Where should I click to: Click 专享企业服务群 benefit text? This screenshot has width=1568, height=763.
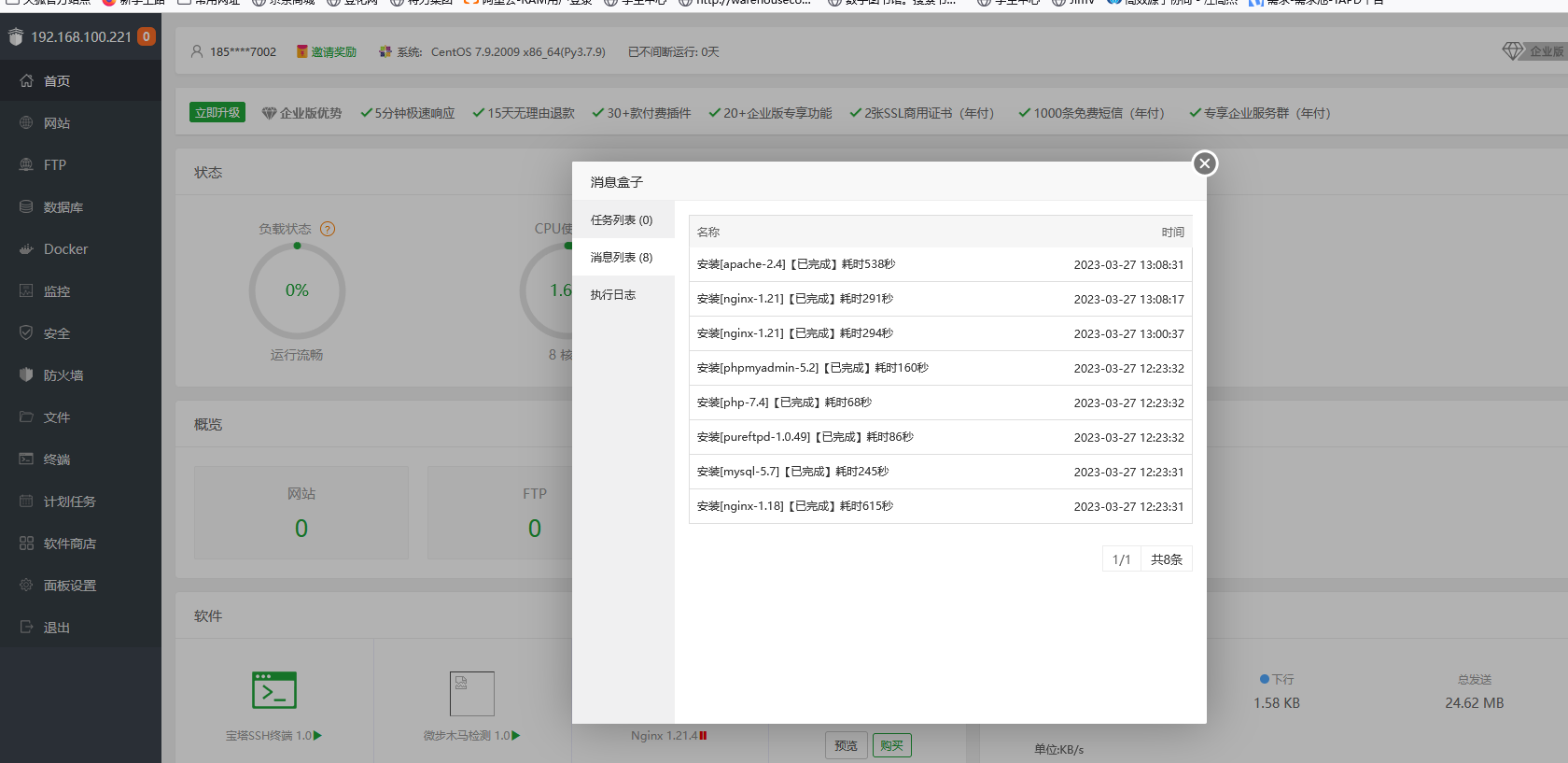[1267, 113]
